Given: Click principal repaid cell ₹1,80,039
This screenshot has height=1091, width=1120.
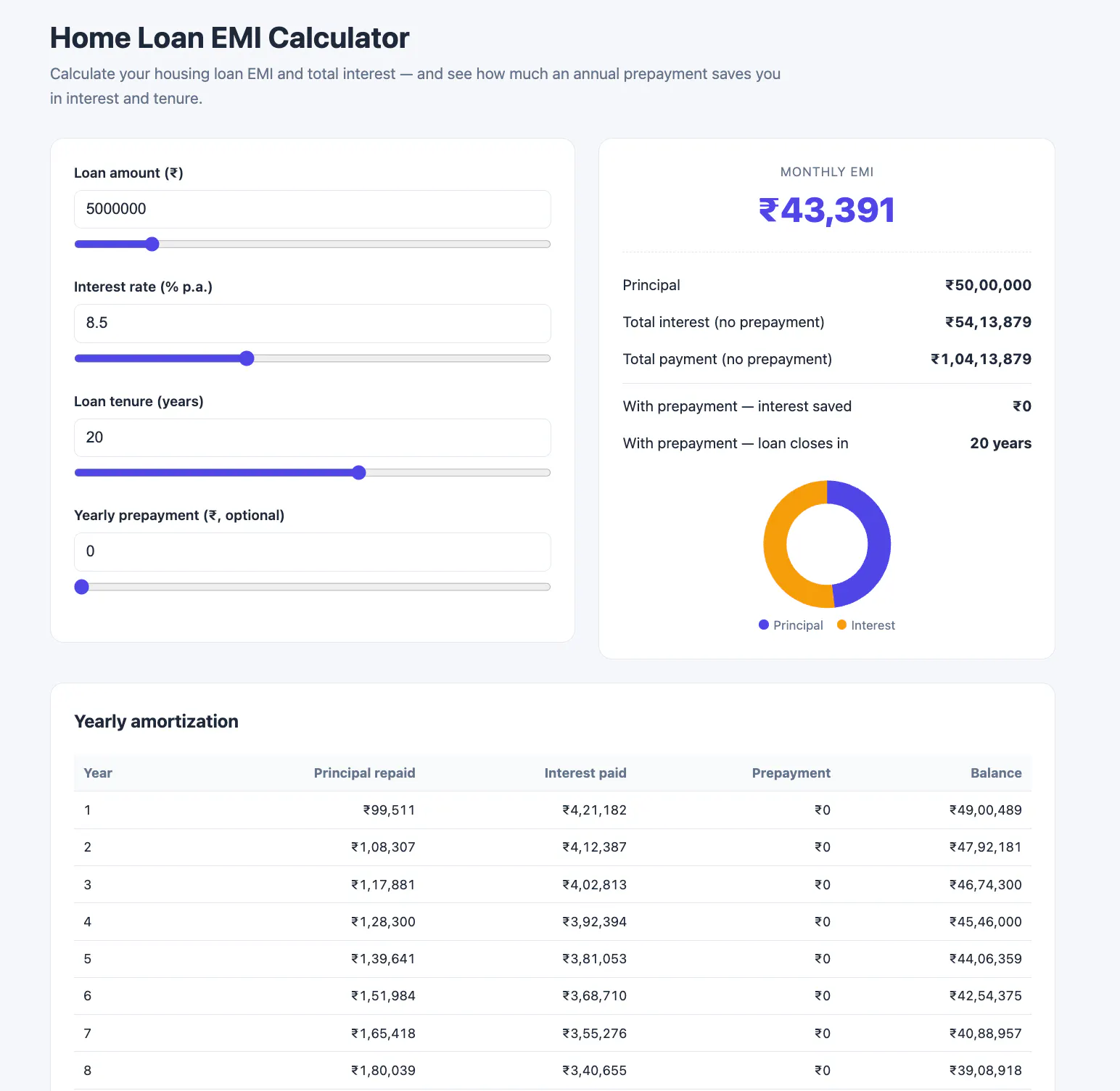Looking at the screenshot, I should (x=383, y=1071).
